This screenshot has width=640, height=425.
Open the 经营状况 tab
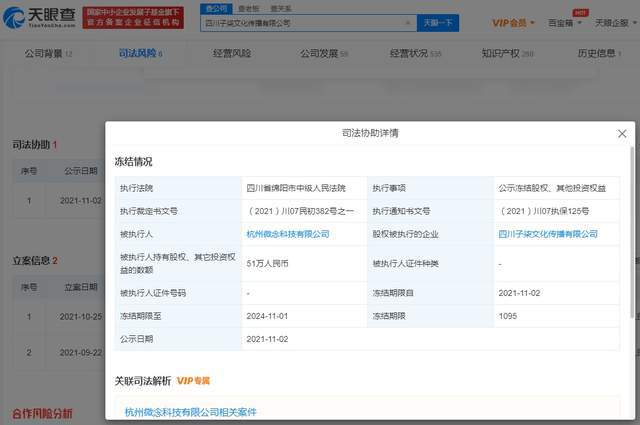click(x=415, y=53)
